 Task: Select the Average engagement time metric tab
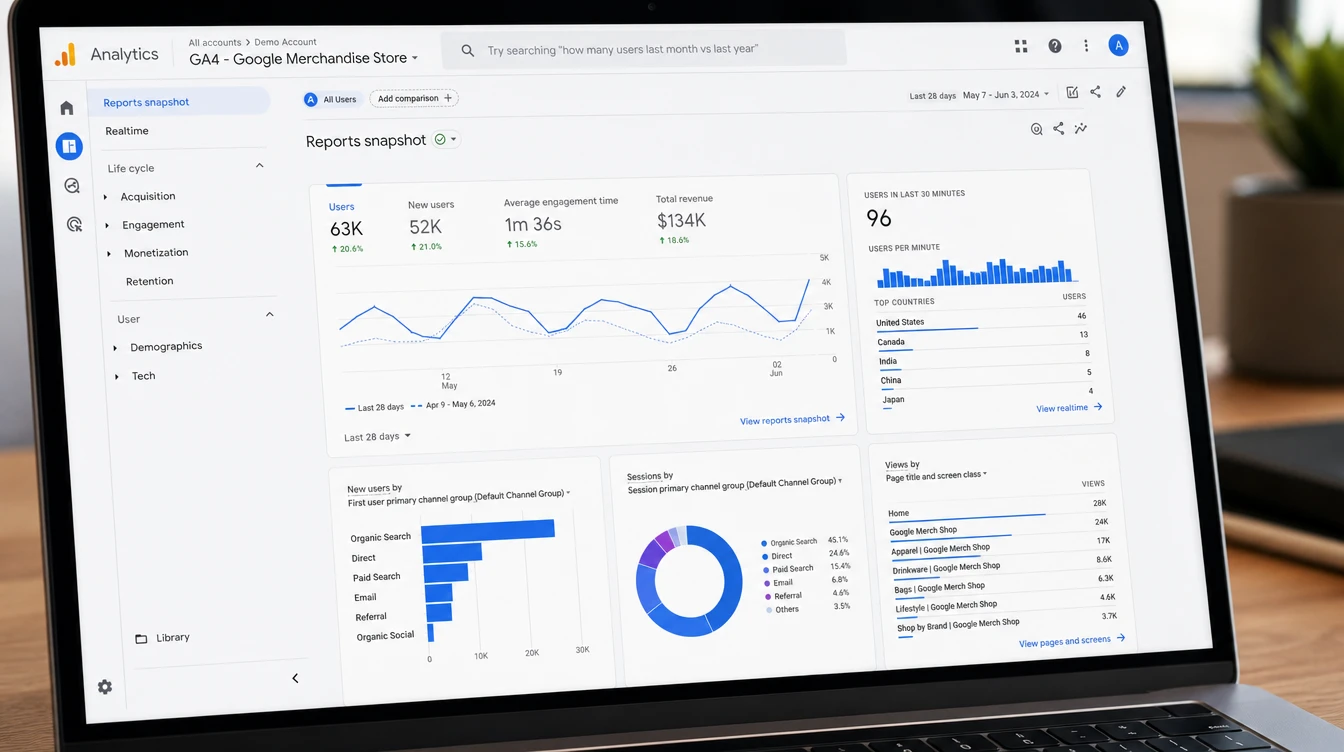coord(561,221)
